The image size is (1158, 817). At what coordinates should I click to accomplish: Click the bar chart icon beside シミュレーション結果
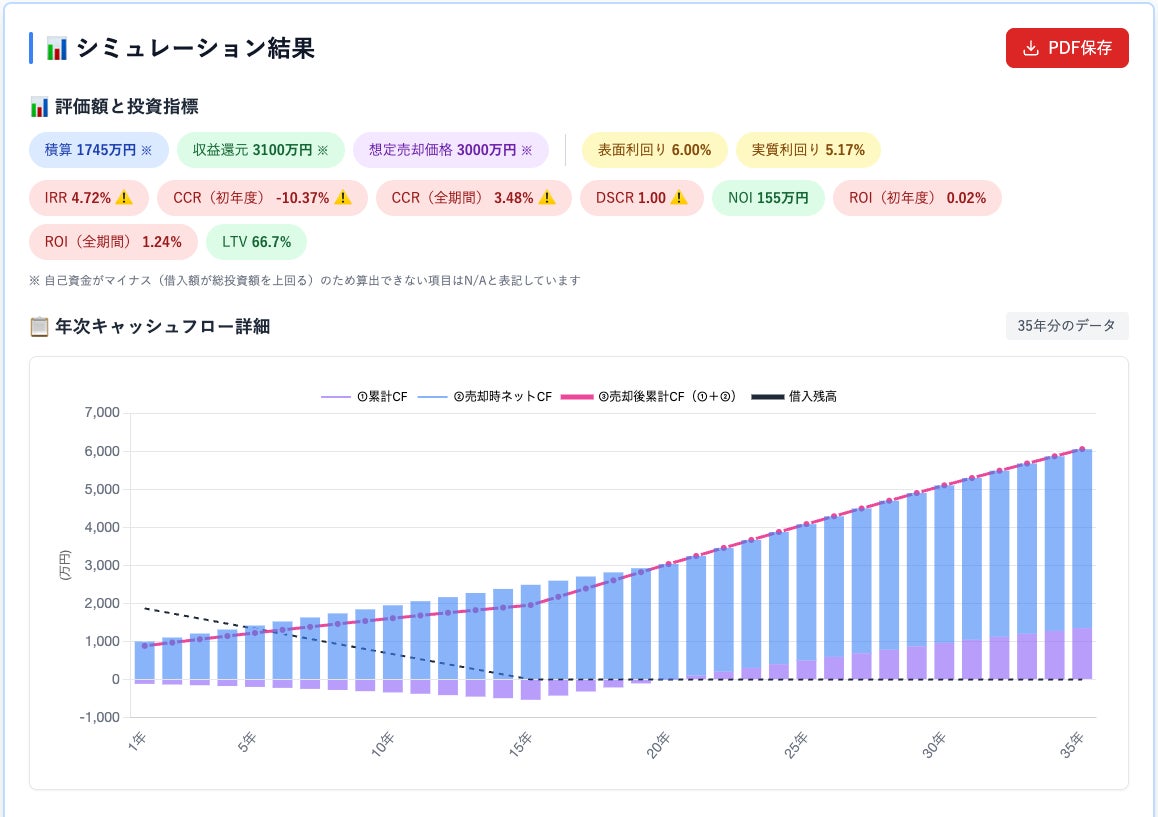[57, 49]
